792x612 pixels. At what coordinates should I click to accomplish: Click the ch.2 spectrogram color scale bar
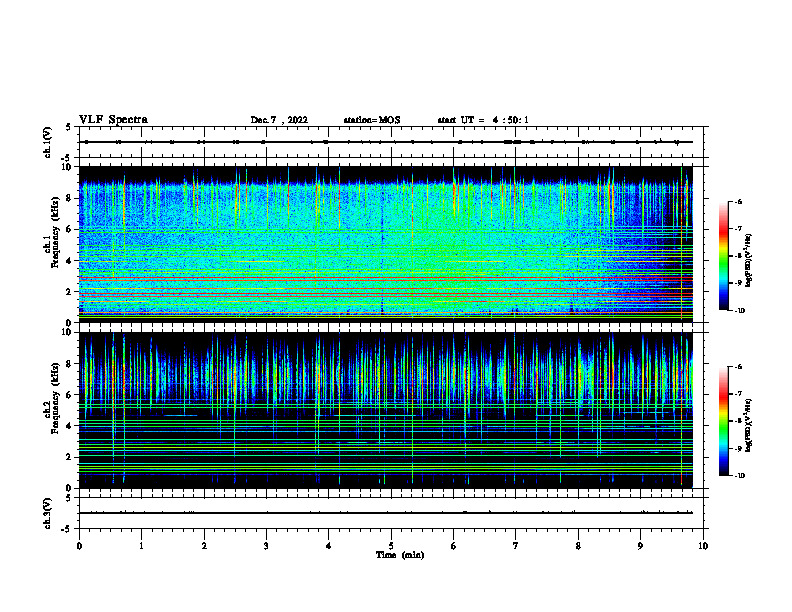point(723,421)
